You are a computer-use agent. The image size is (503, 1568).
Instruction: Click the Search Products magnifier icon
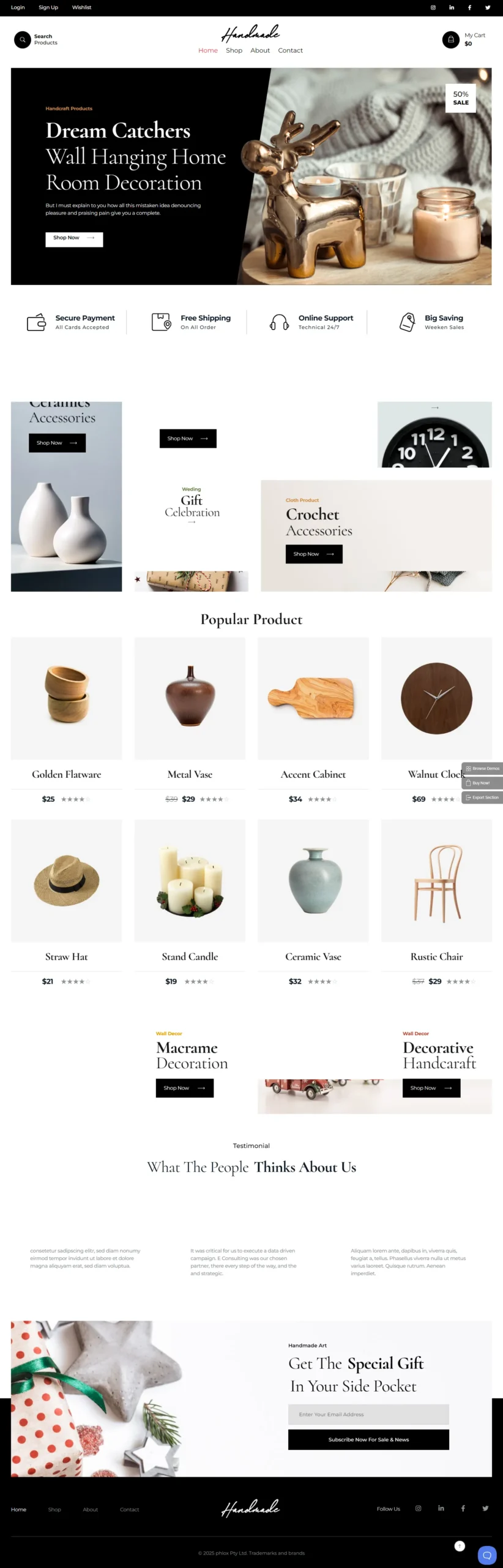23,40
